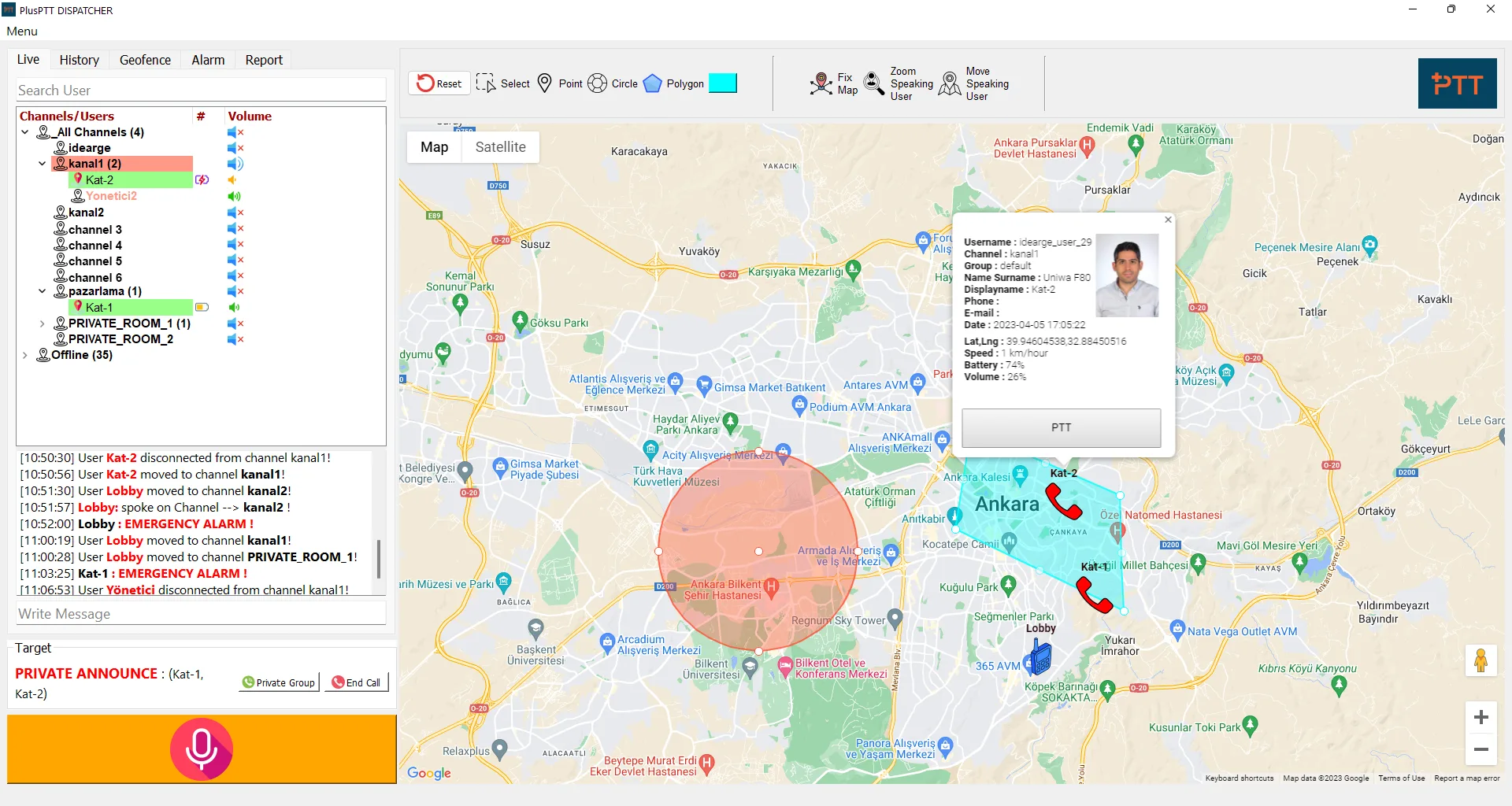Click the Kat-2 status indicator icon
The height and width of the screenshot is (806, 1512).
click(x=202, y=180)
